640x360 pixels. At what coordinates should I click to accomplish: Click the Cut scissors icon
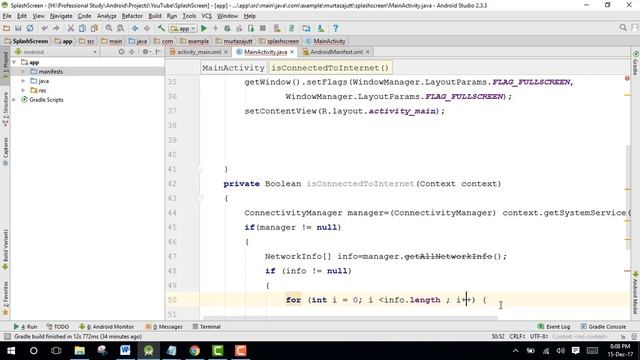coord(71,28)
